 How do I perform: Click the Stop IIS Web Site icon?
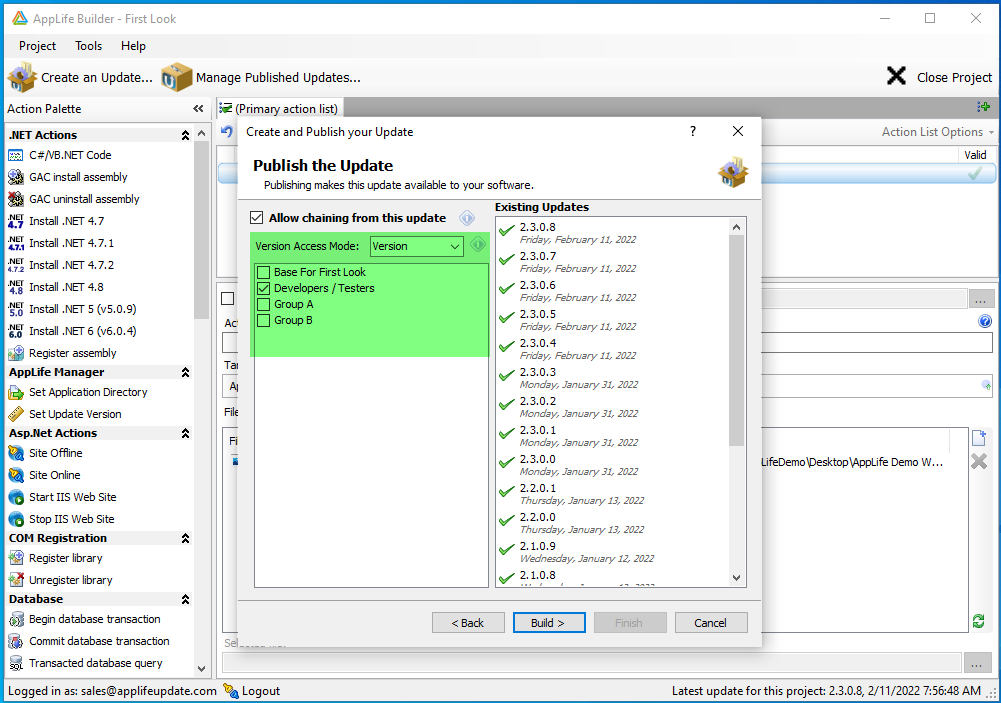16,519
